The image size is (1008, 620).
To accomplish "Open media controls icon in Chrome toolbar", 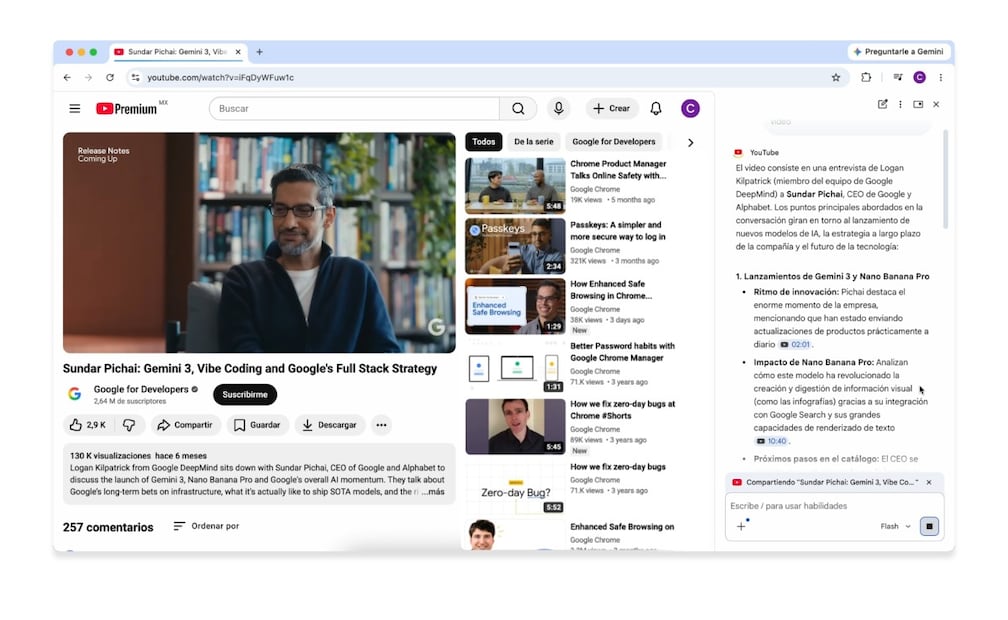I will click(897, 77).
